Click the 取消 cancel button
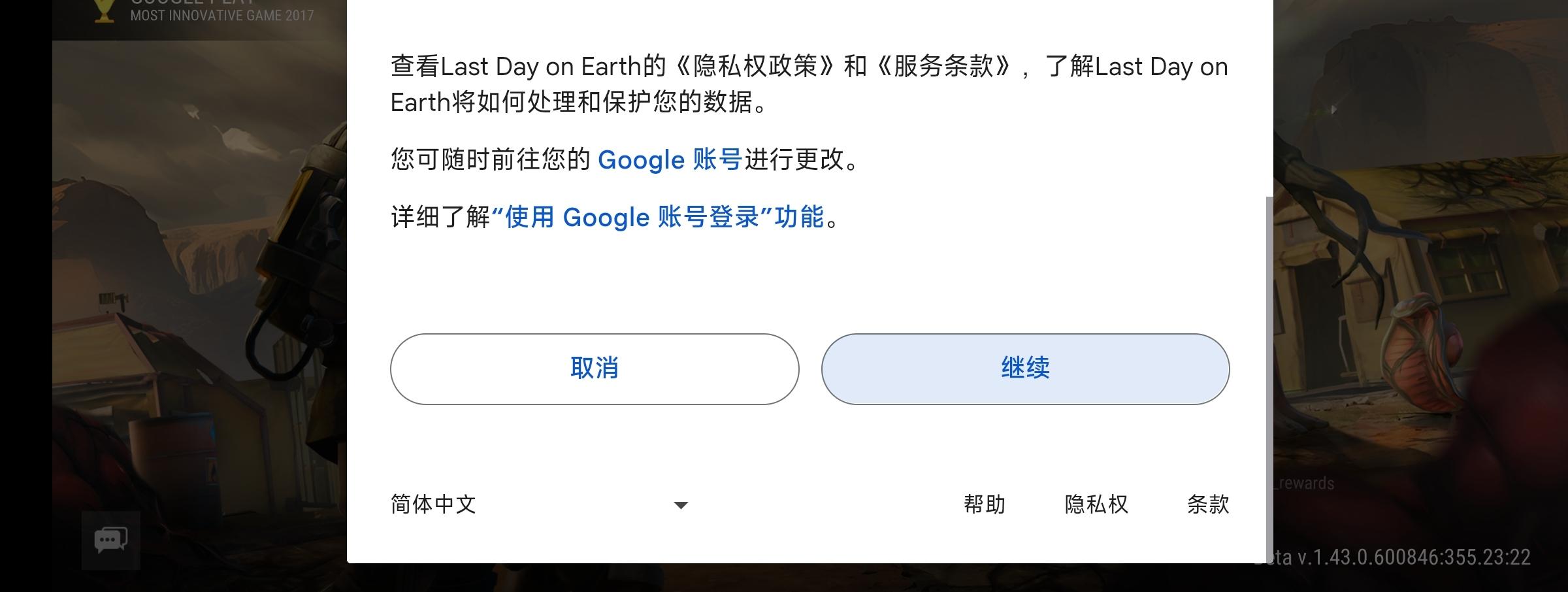1568x592 pixels. (x=594, y=369)
